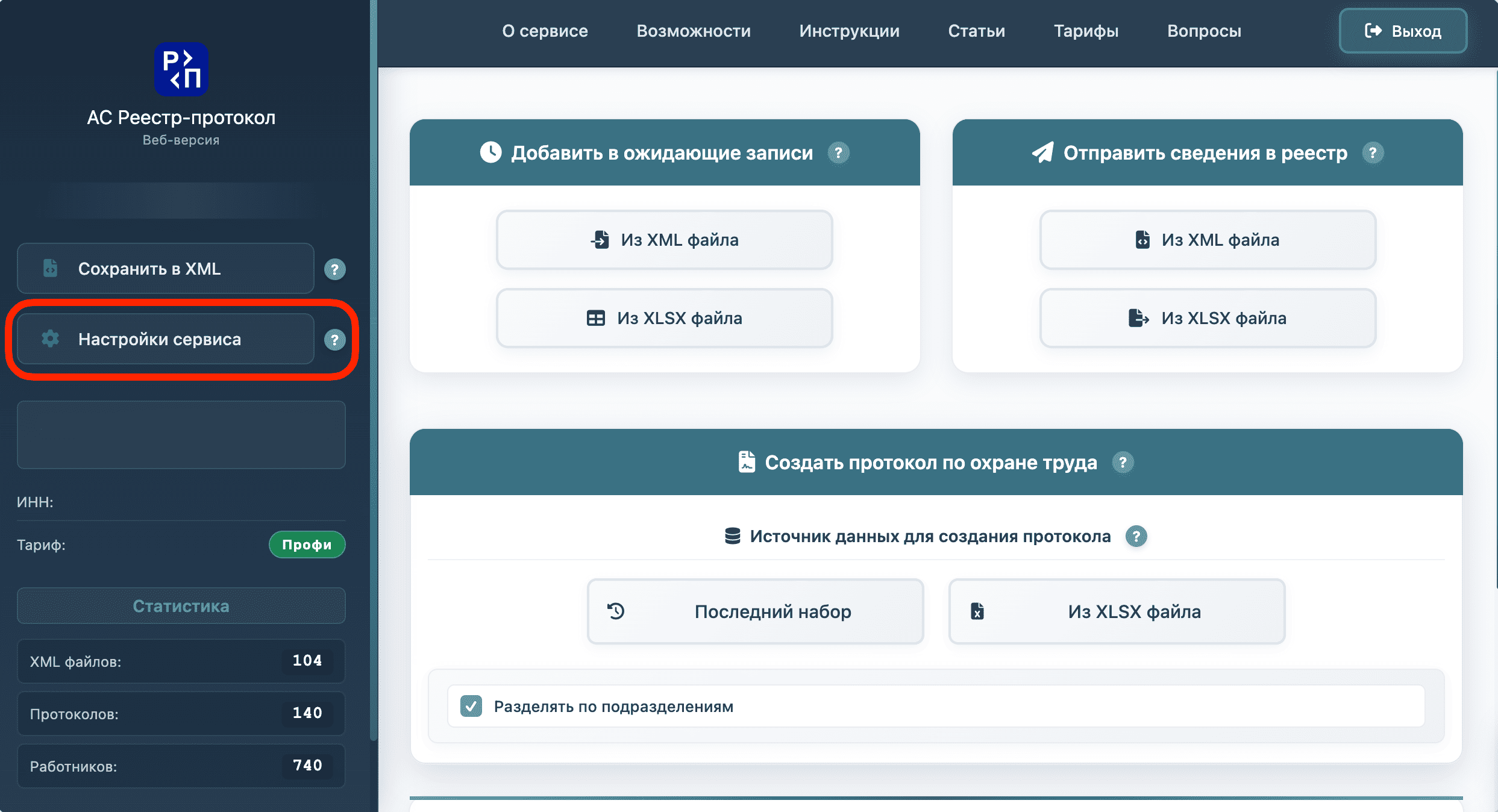Open the Тарифы menu item

pos(1086,31)
